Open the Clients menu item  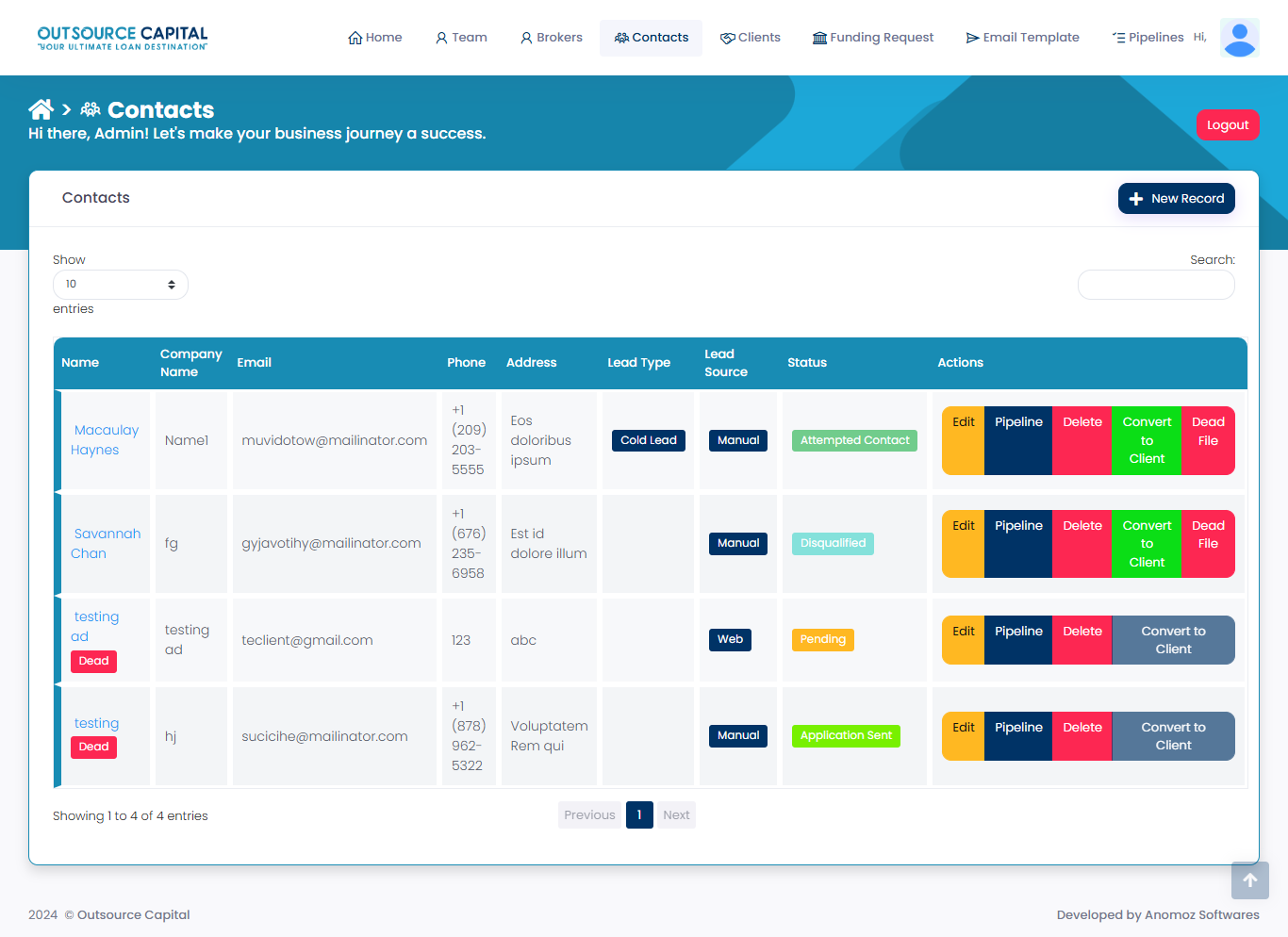tap(751, 38)
